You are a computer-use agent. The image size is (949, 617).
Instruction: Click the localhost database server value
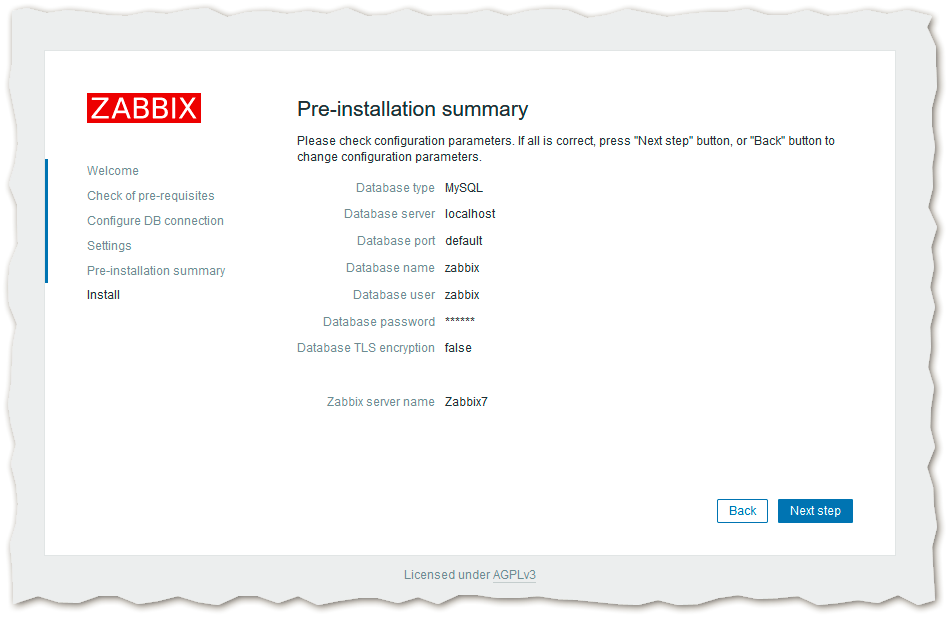pyautogui.click(x=470, y=214)
